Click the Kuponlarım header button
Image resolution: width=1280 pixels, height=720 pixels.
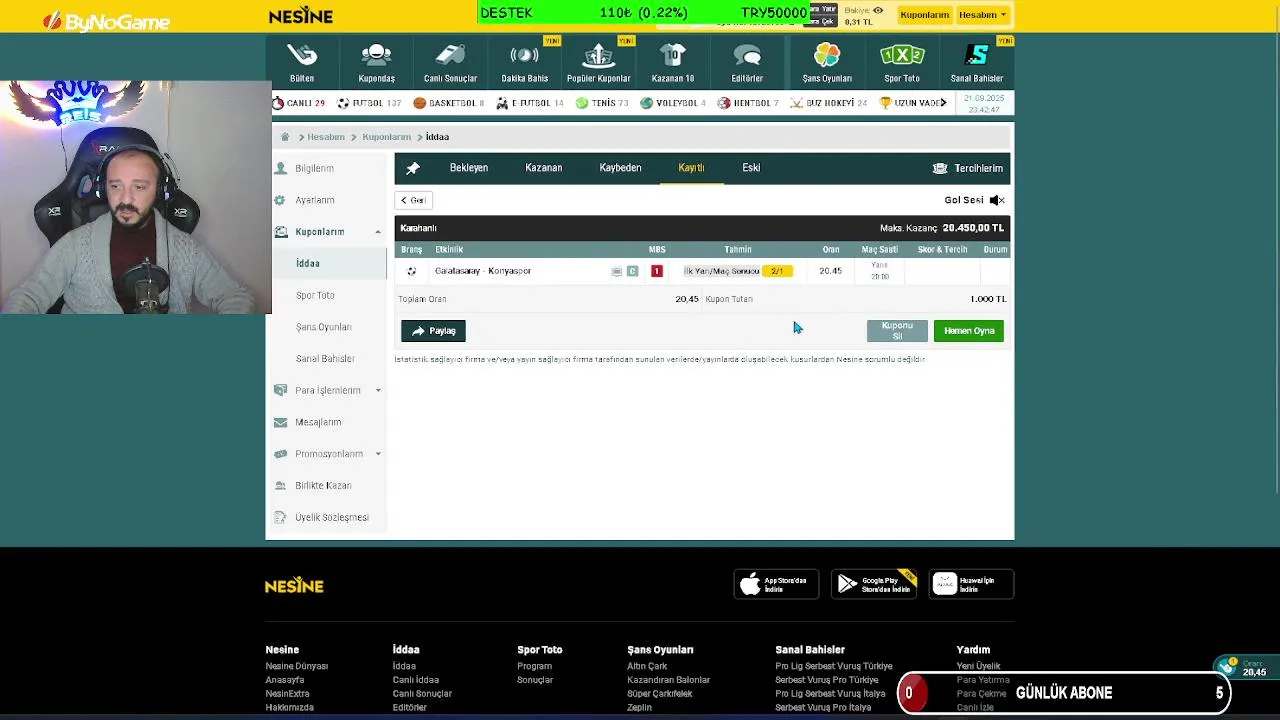(x=924, y=15)
